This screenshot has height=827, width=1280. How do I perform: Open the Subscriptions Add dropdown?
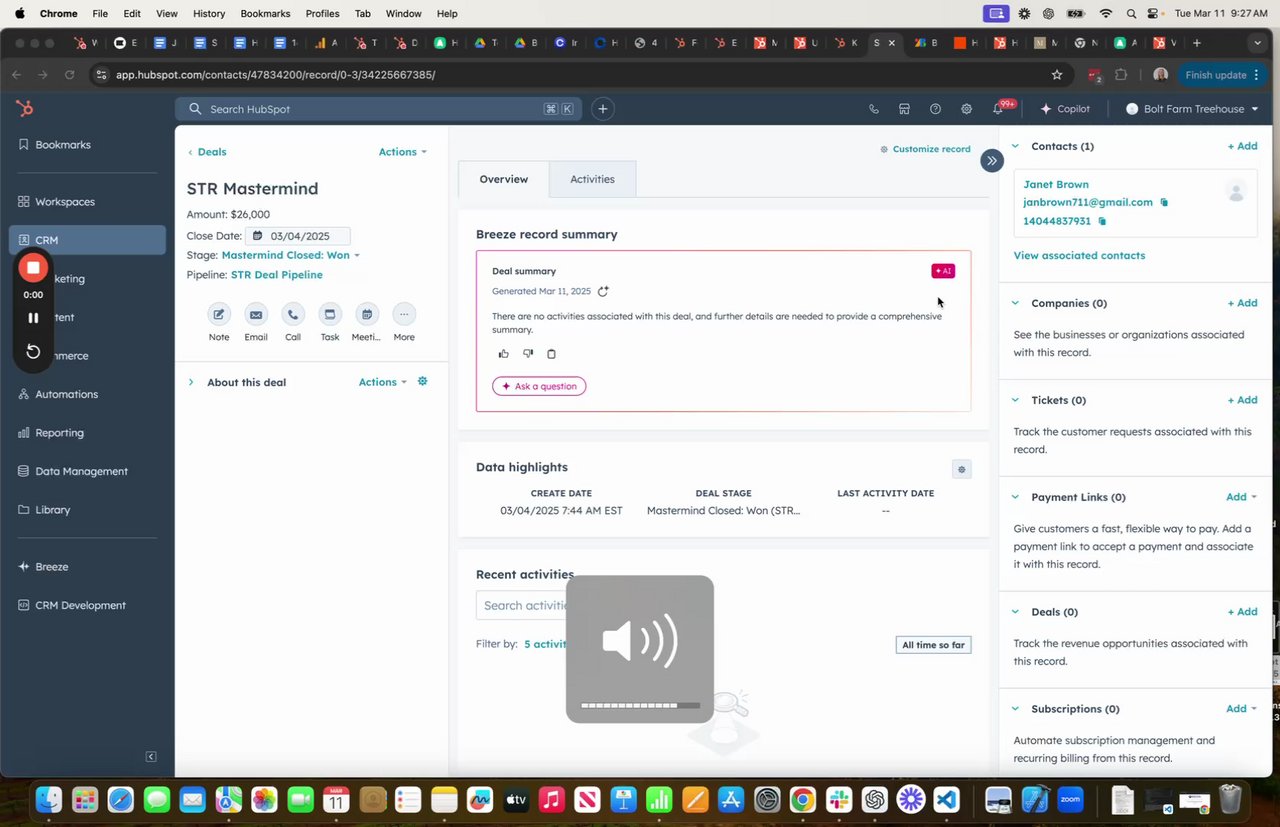1241,709
